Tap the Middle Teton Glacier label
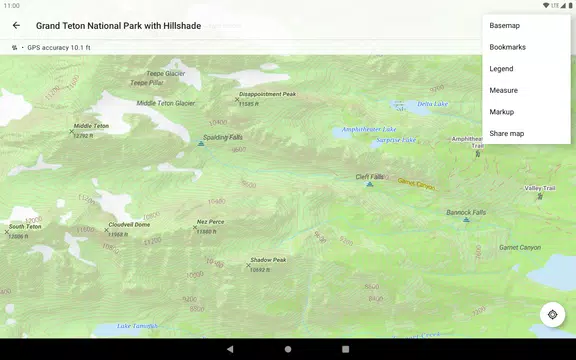The height and width of the screenshot is (360, 576). (166, 103)
